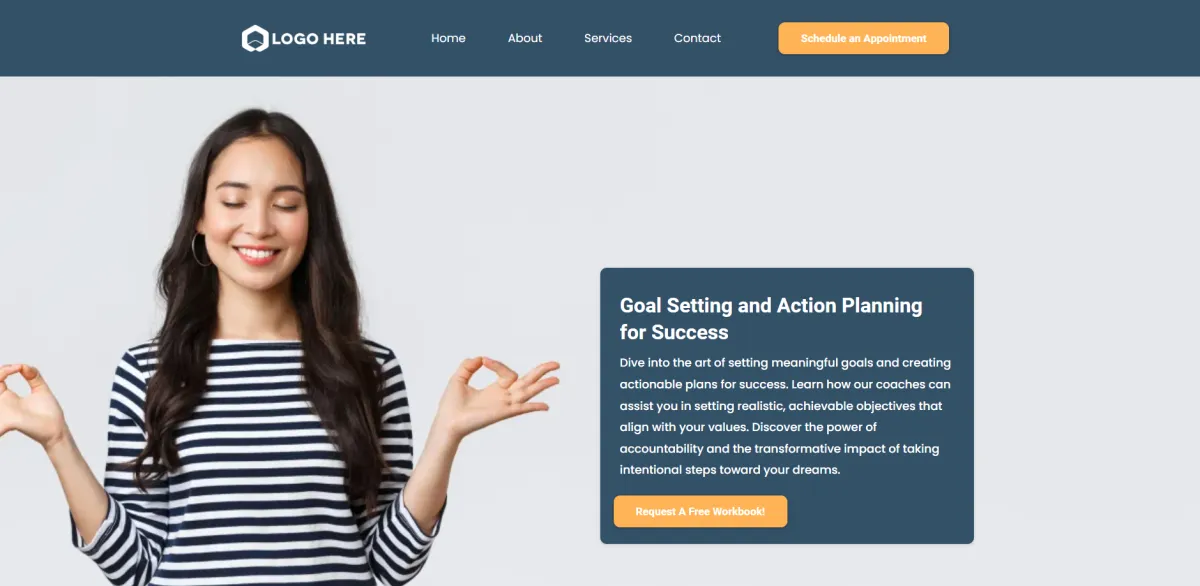Viewport: 1200px width, 586px height.
Task: Go to the About page
Action: (525, 38)
